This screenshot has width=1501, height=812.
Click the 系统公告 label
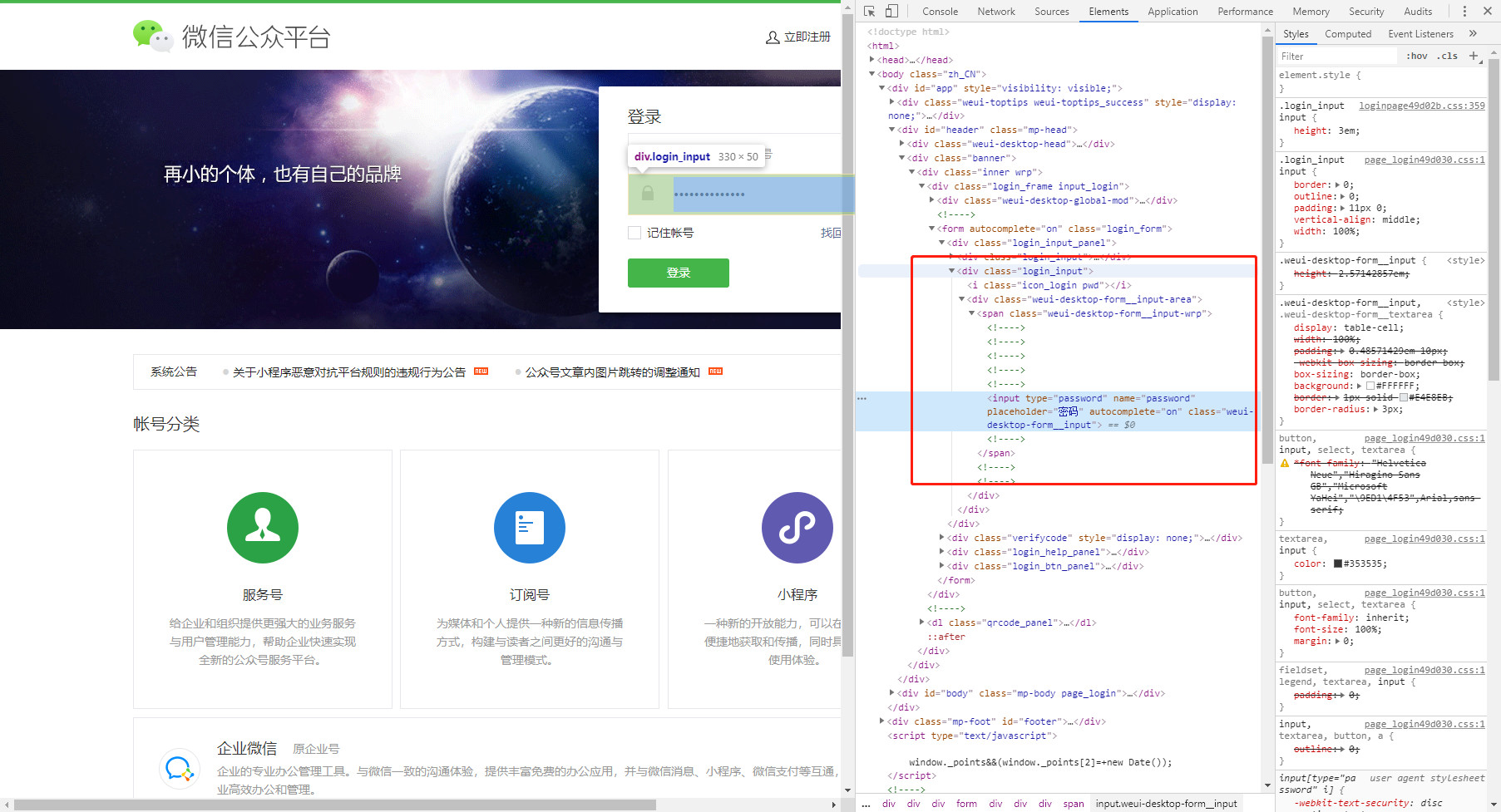click(x=174, y=372)
